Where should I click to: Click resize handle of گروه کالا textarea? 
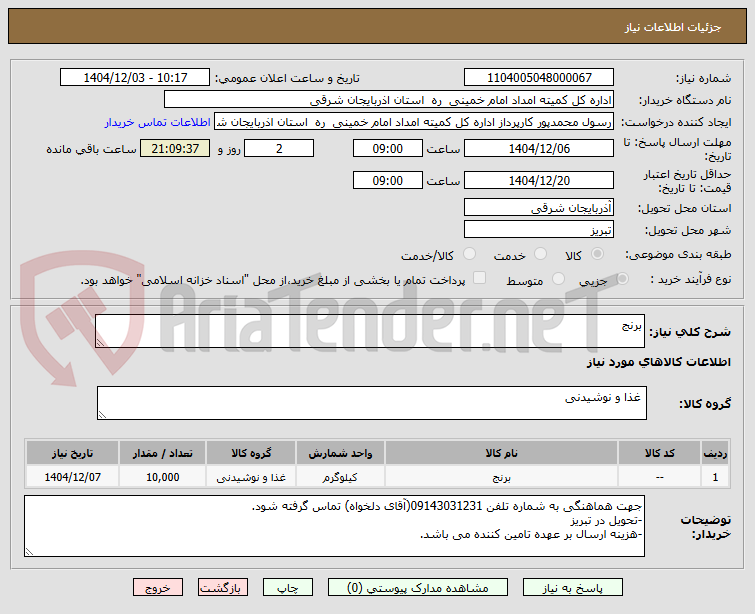point(102,414)
